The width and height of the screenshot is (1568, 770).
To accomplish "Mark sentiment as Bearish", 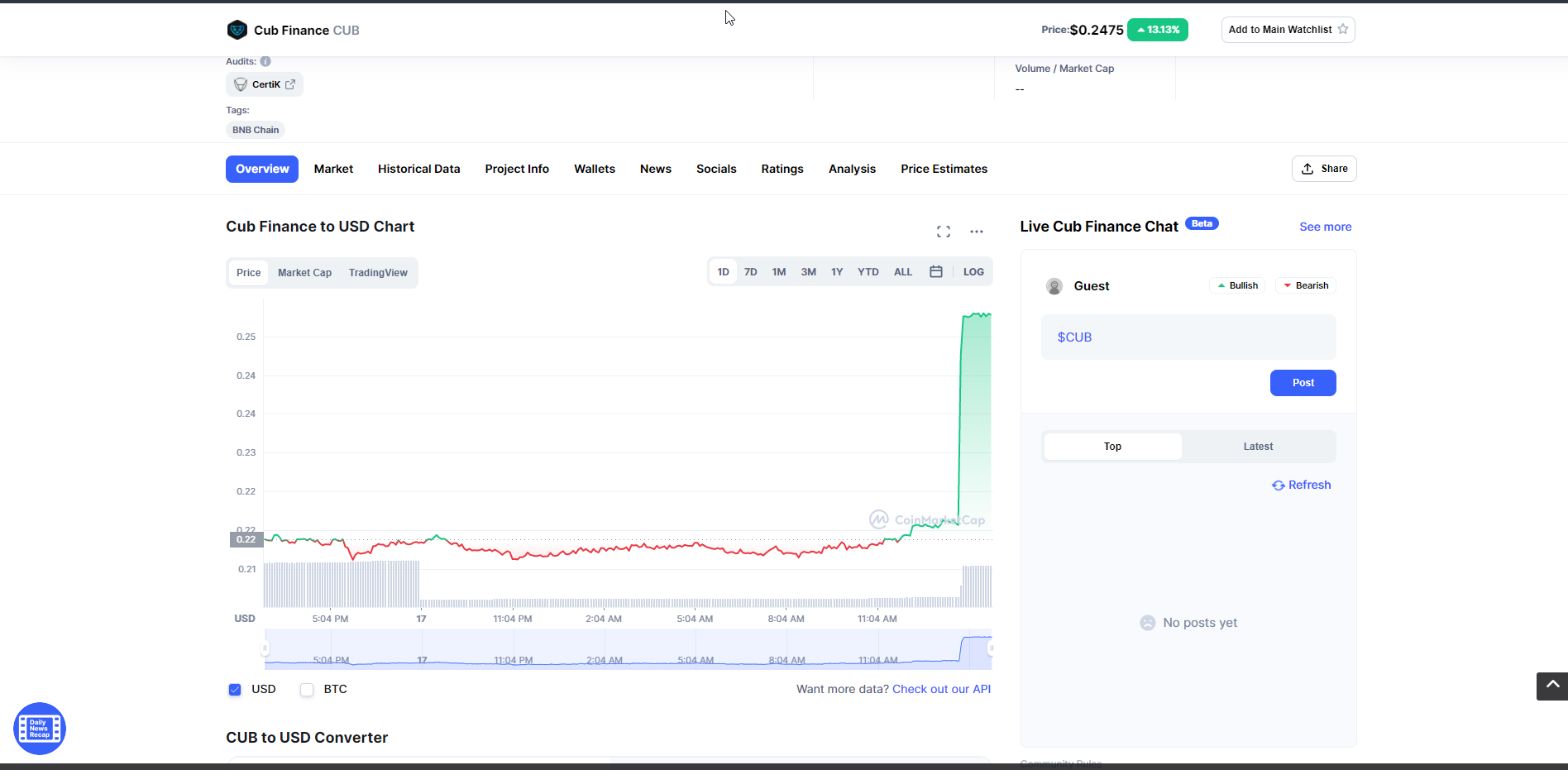I will click(x=1306, y=285).
